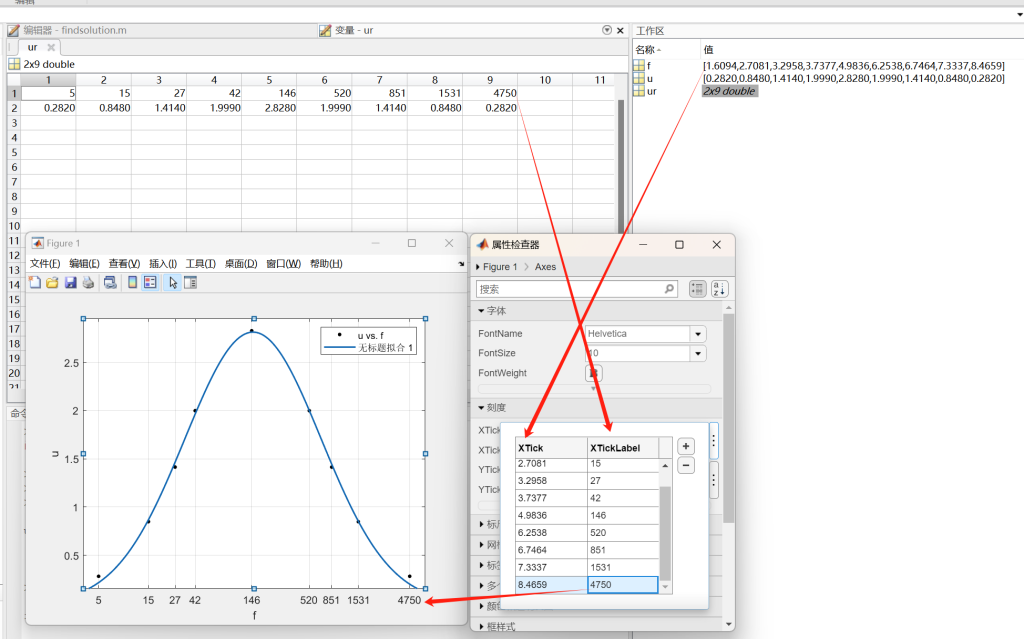Click the Open File folder icon
Viewport: 1024px width, 639px height.
[52, 283]
